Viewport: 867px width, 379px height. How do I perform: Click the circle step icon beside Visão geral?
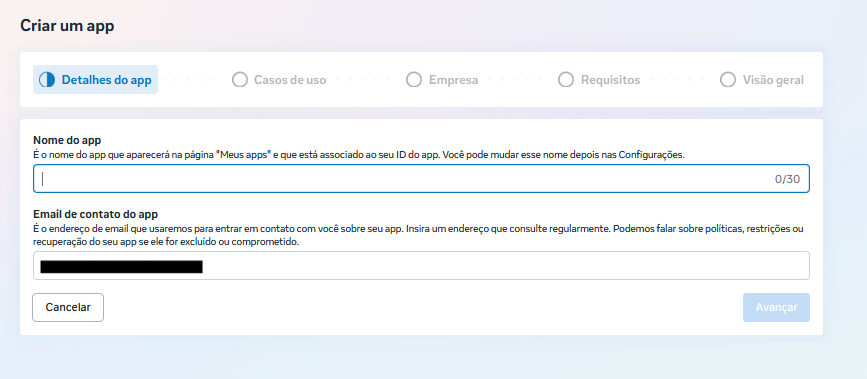[728, 80]
